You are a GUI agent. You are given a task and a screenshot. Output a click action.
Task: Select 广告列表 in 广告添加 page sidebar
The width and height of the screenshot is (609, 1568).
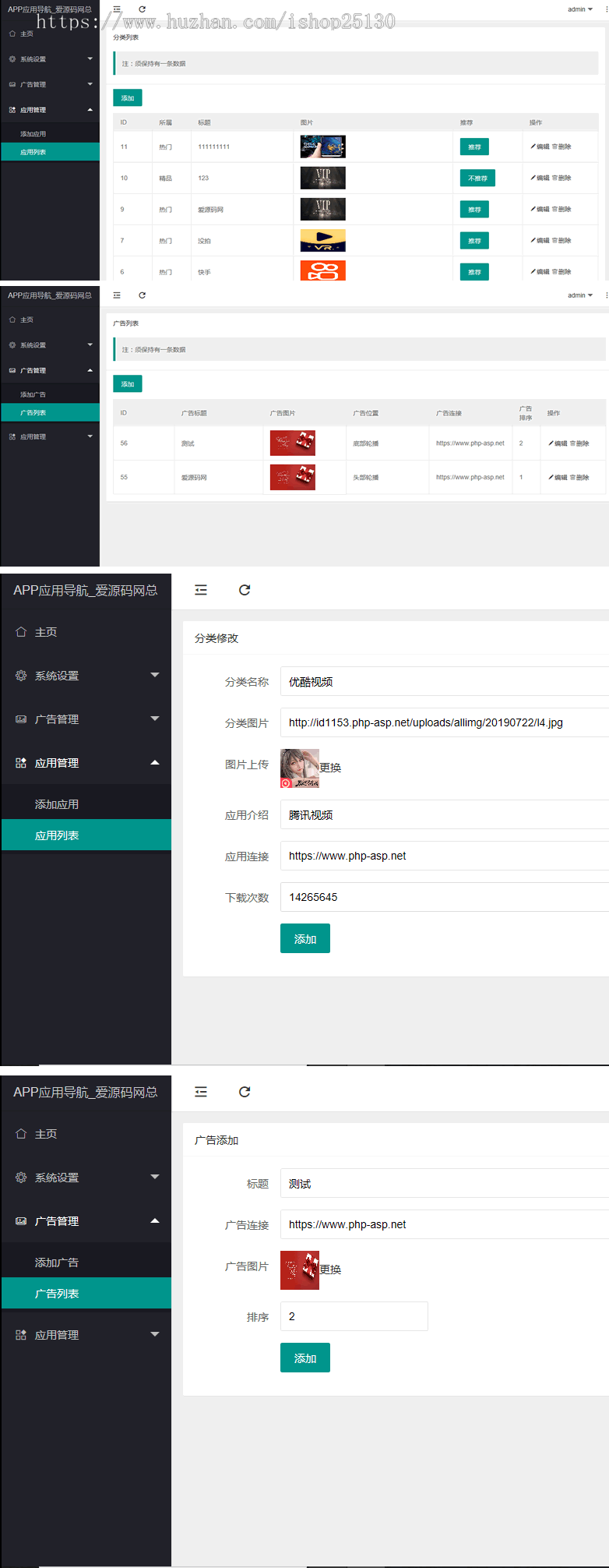pyautogui.click(x=86, y=1294)
